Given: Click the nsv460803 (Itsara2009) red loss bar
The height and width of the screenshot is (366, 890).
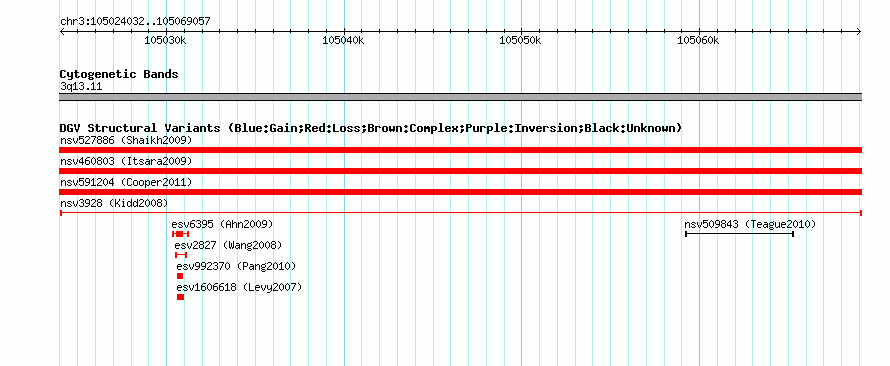Looking at the screenshot, I should point(460,171).
